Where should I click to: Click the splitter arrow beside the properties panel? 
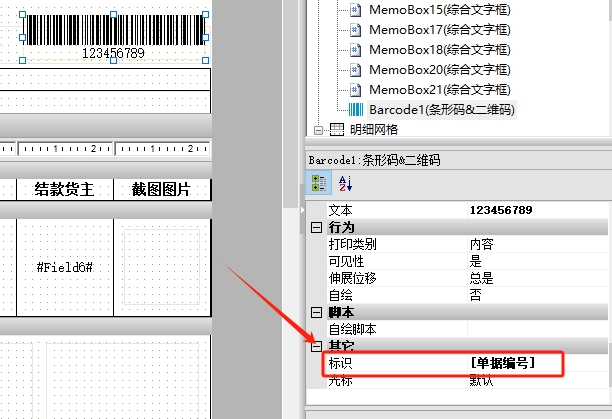pyautogui.click(x=302, y=210)
